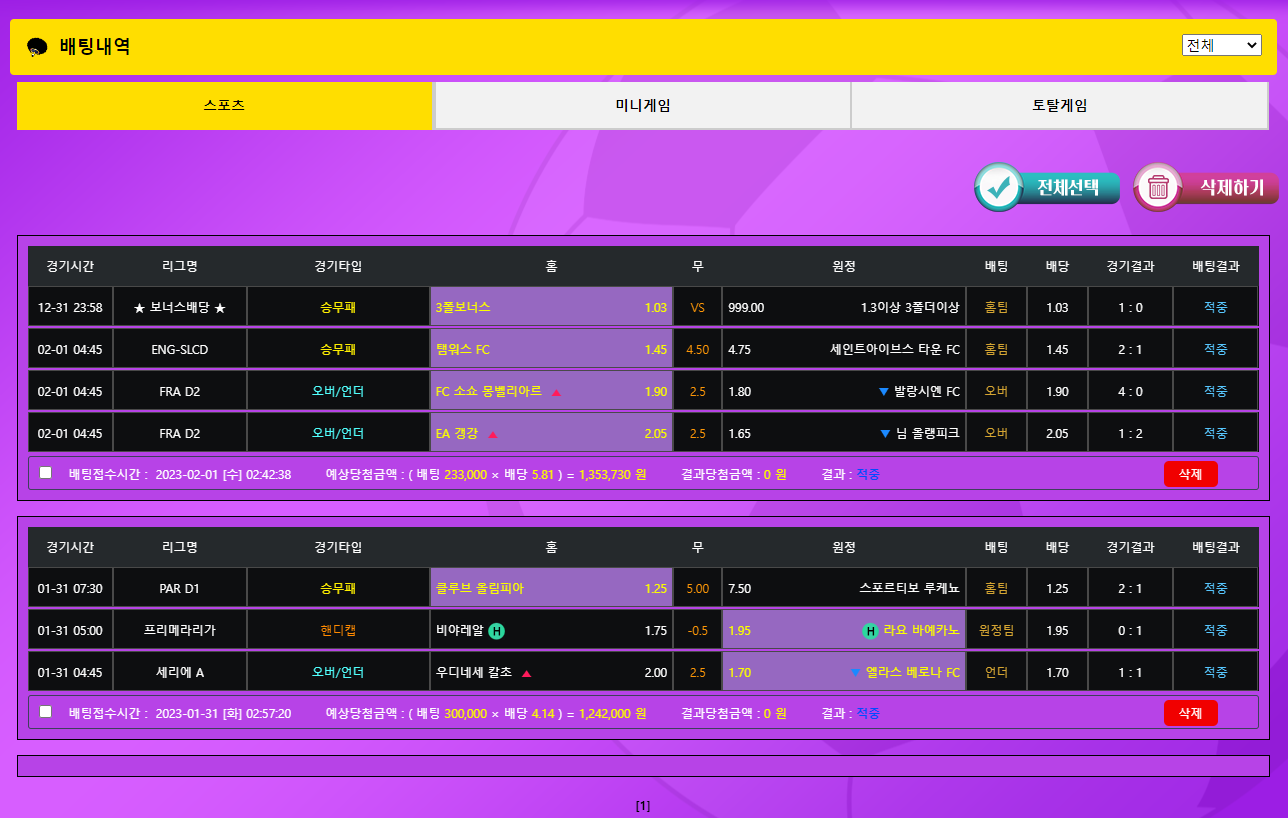Check the box for the 2023-01-31 bet slip
This screenshot has width=1288, height=818.
(46, 712)
